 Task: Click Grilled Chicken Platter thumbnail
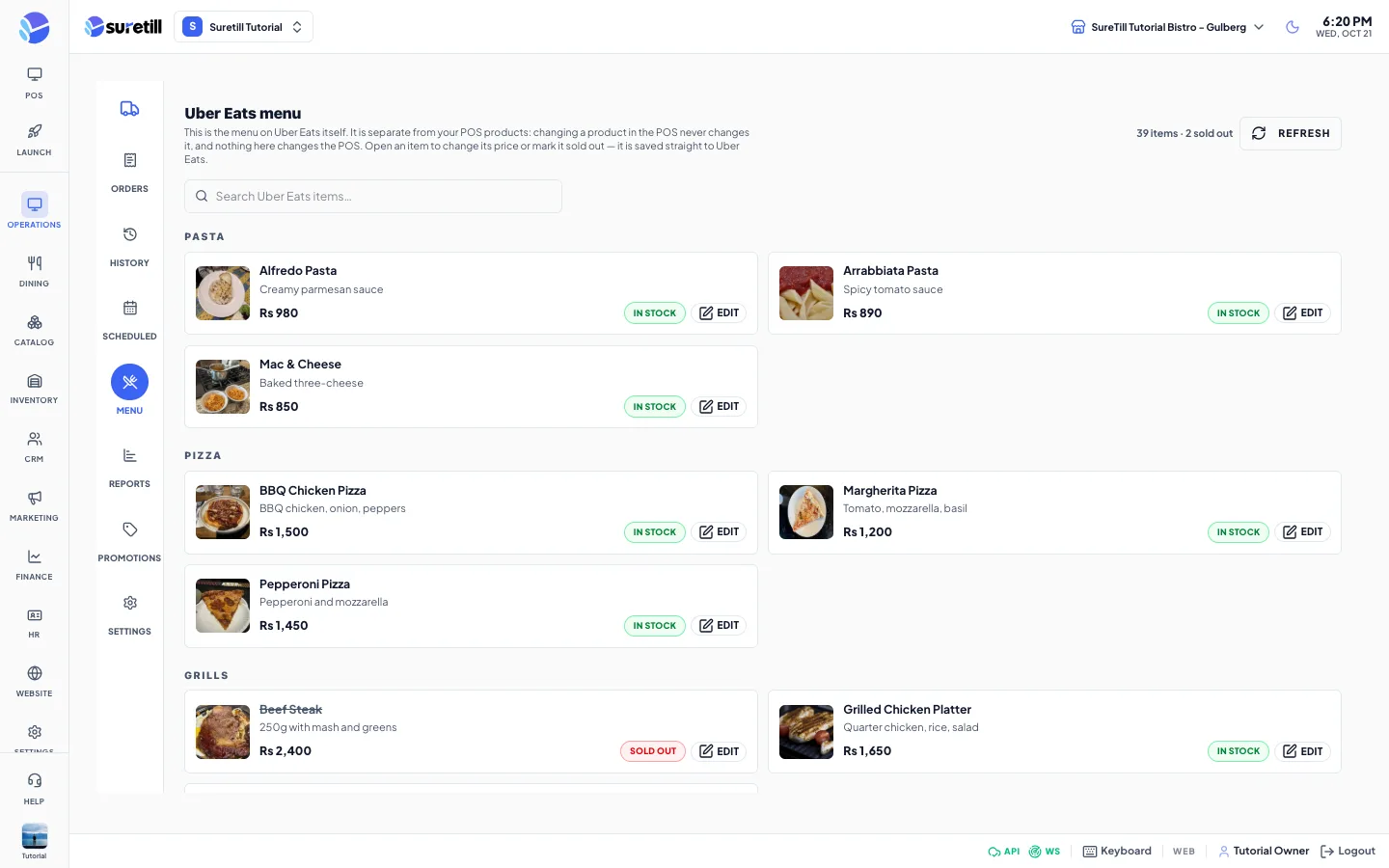point(806,732)
